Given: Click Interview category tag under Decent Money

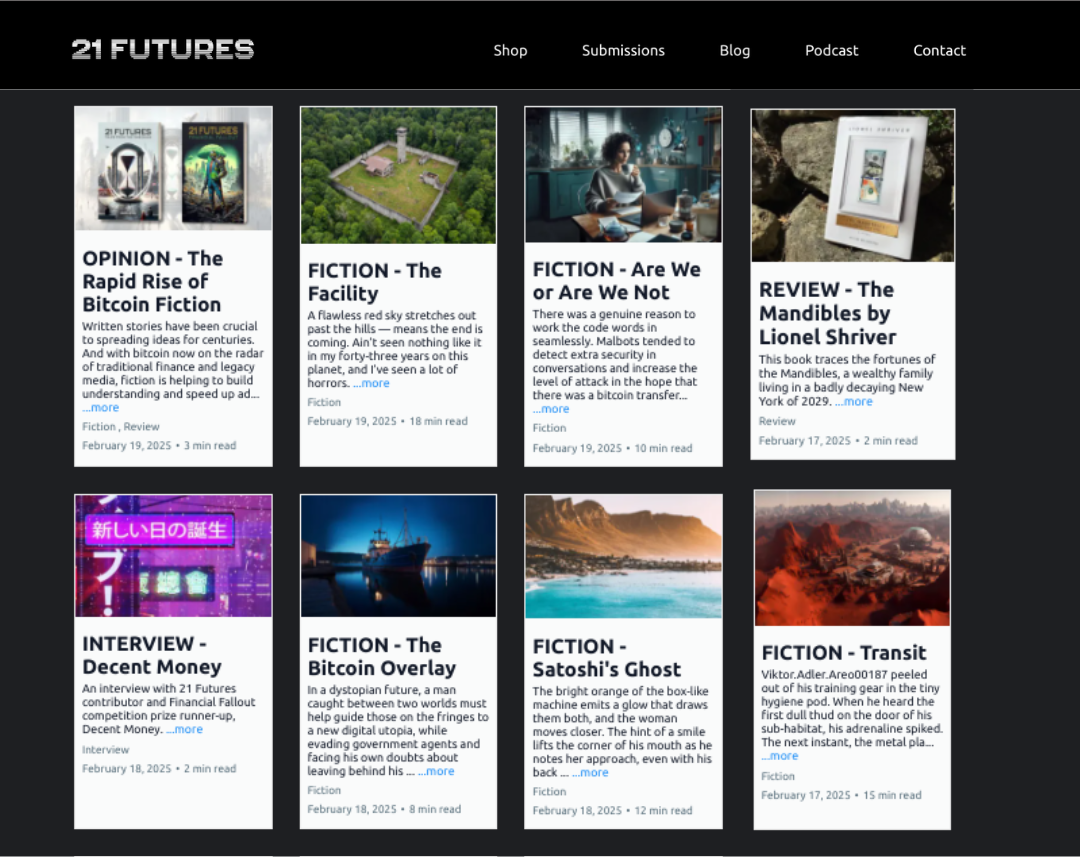Looking at the screenshot, I should (x=106, y=749).
